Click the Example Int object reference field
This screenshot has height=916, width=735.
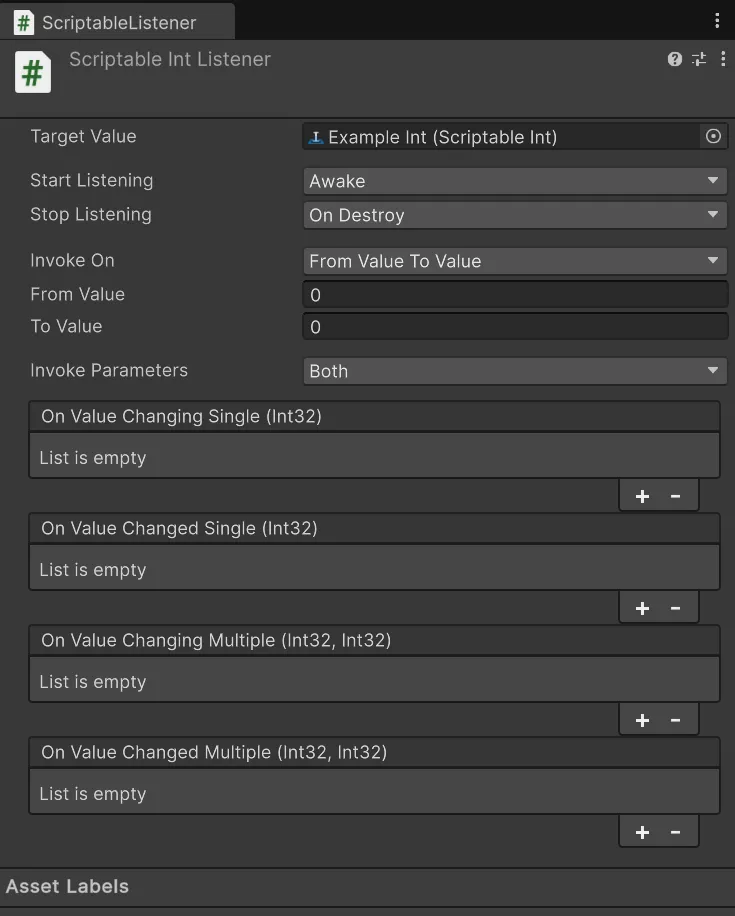500,137
